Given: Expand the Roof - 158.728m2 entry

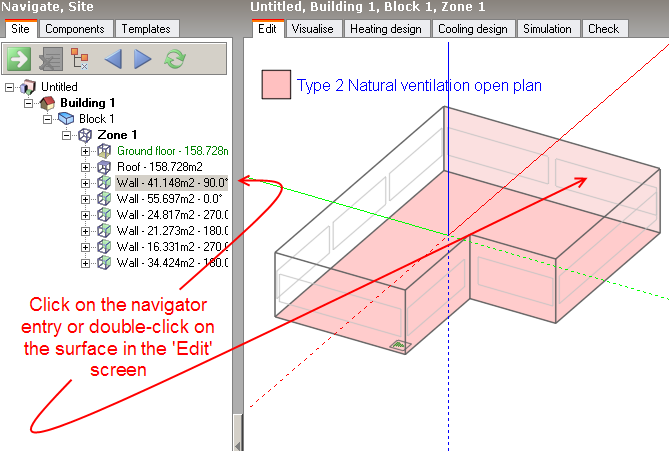Looking at the screenshot, I should [x=86, y=167].
